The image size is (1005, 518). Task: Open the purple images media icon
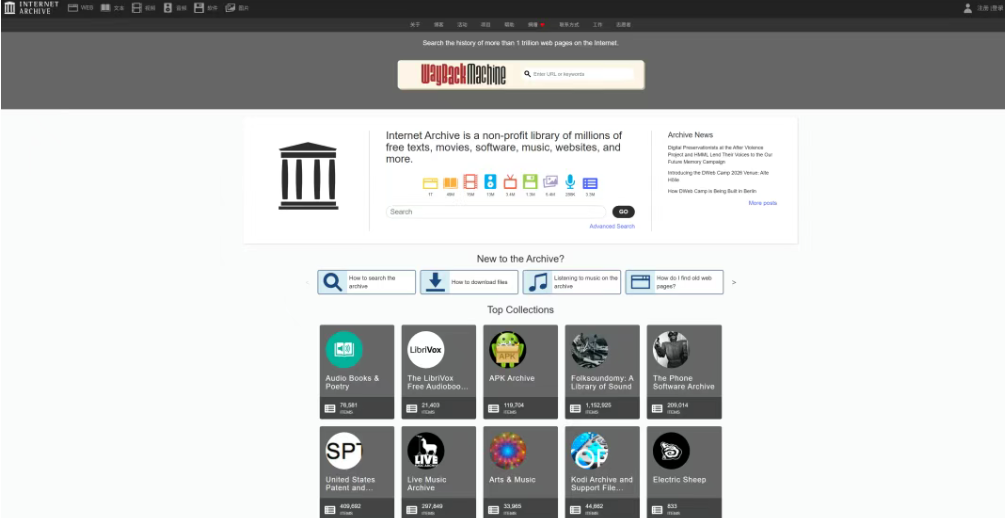tap(550, 182)
